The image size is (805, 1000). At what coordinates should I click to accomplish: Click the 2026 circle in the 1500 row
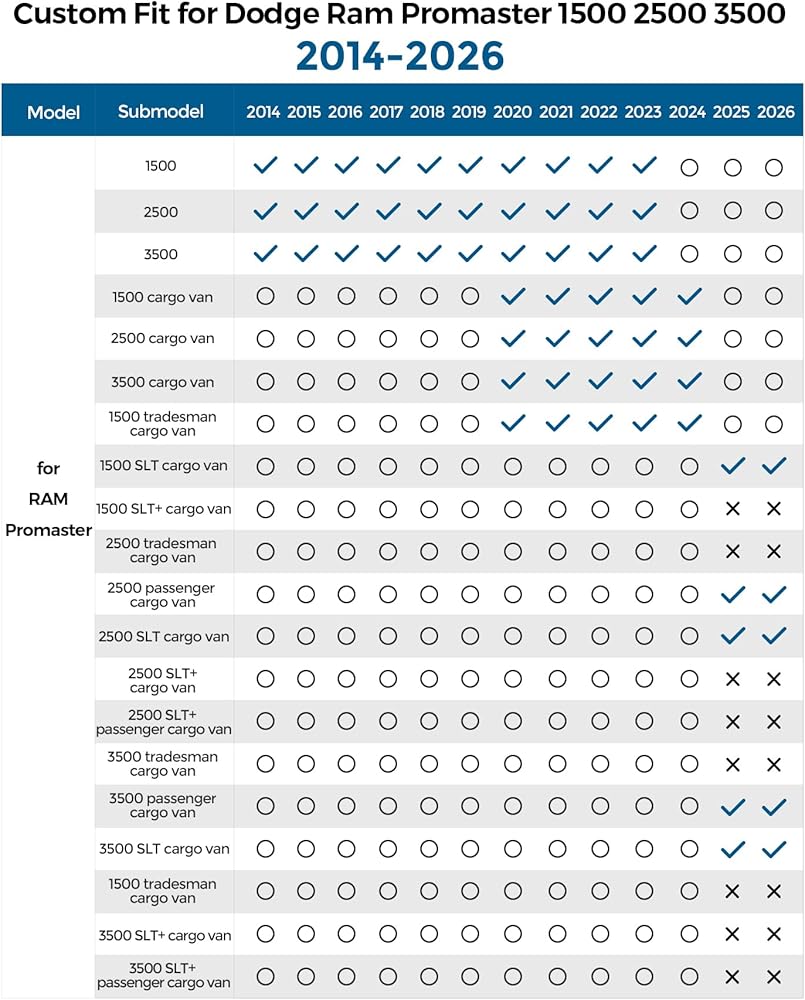(774, 168)
